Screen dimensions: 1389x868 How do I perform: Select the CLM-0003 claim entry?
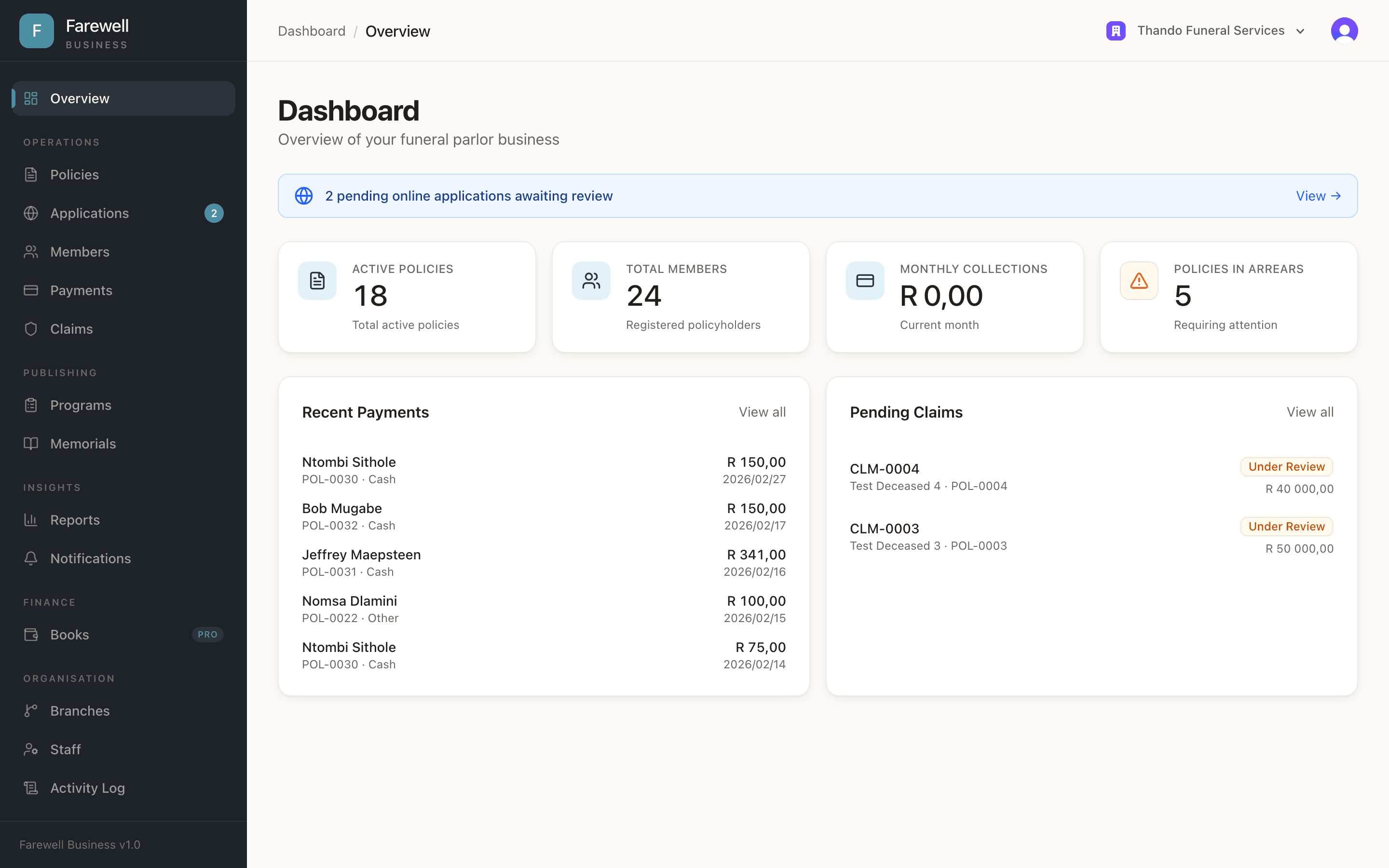(1092, 537)
